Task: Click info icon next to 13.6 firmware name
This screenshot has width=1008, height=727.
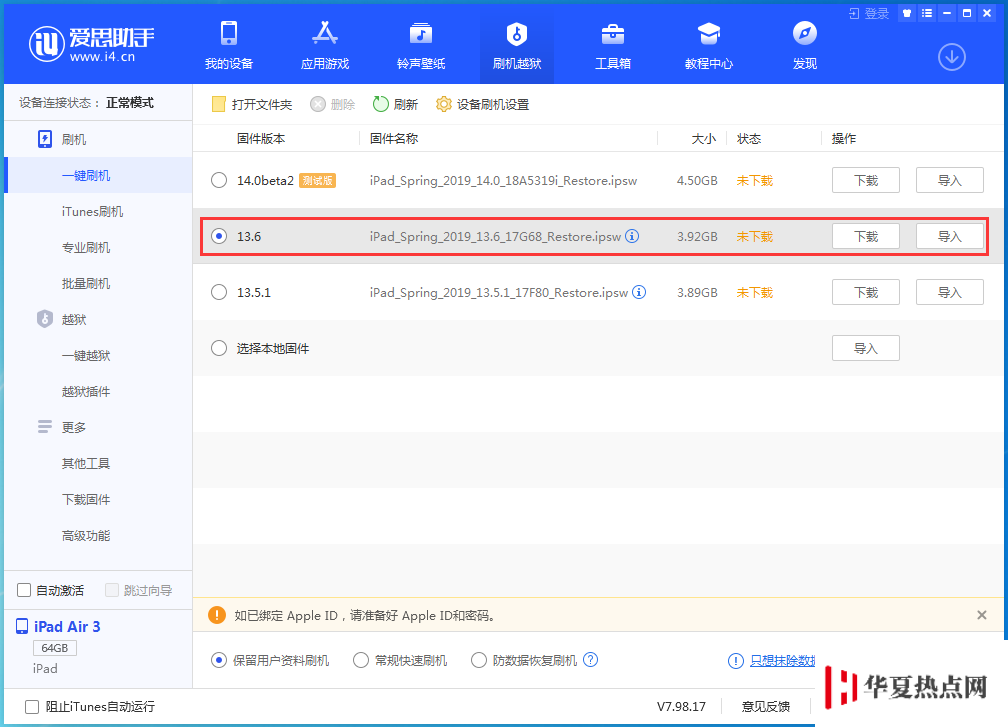Action: pos(632,236)
